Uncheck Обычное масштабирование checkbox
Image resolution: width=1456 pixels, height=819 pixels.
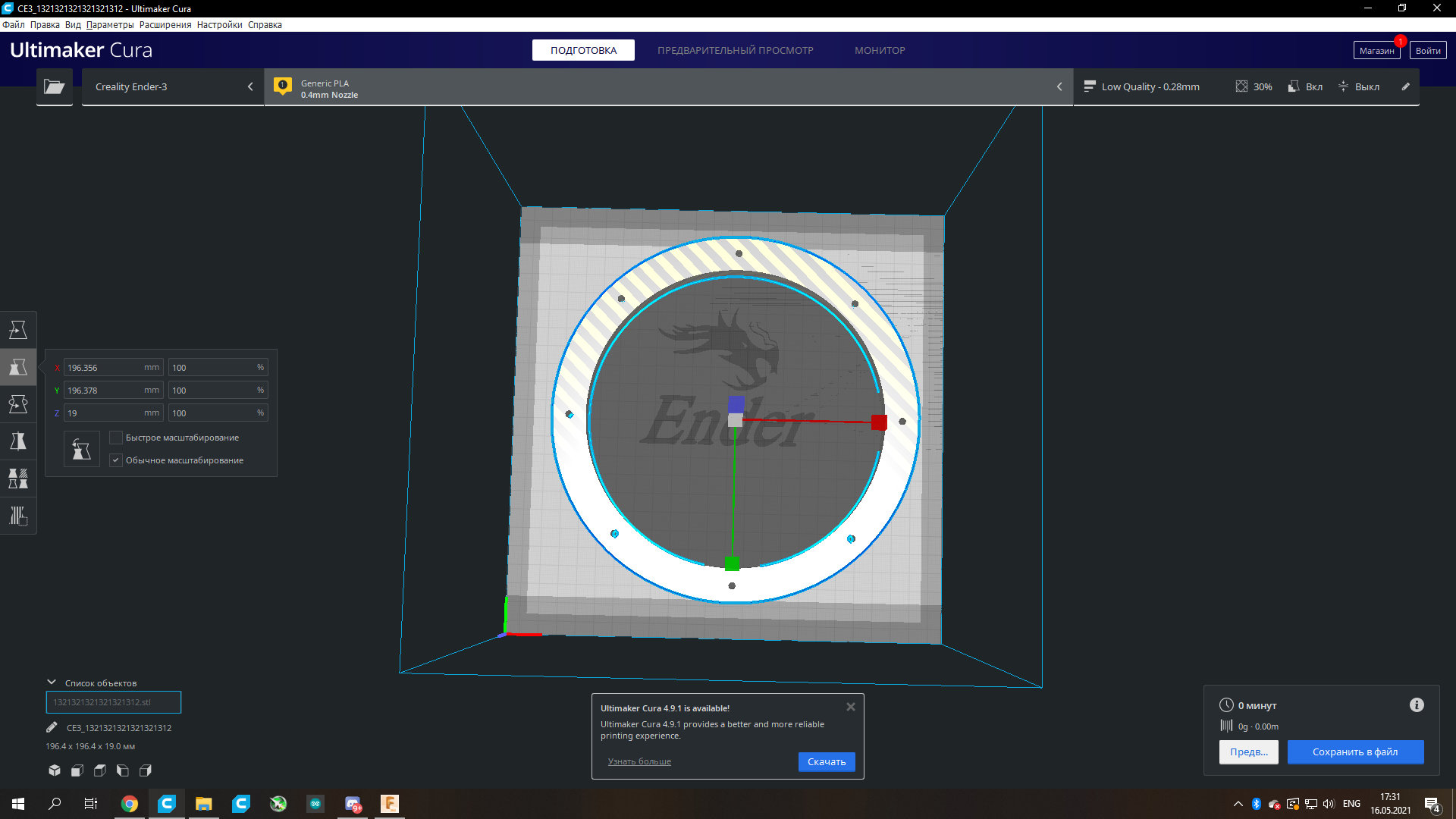[x=116, y=460]
